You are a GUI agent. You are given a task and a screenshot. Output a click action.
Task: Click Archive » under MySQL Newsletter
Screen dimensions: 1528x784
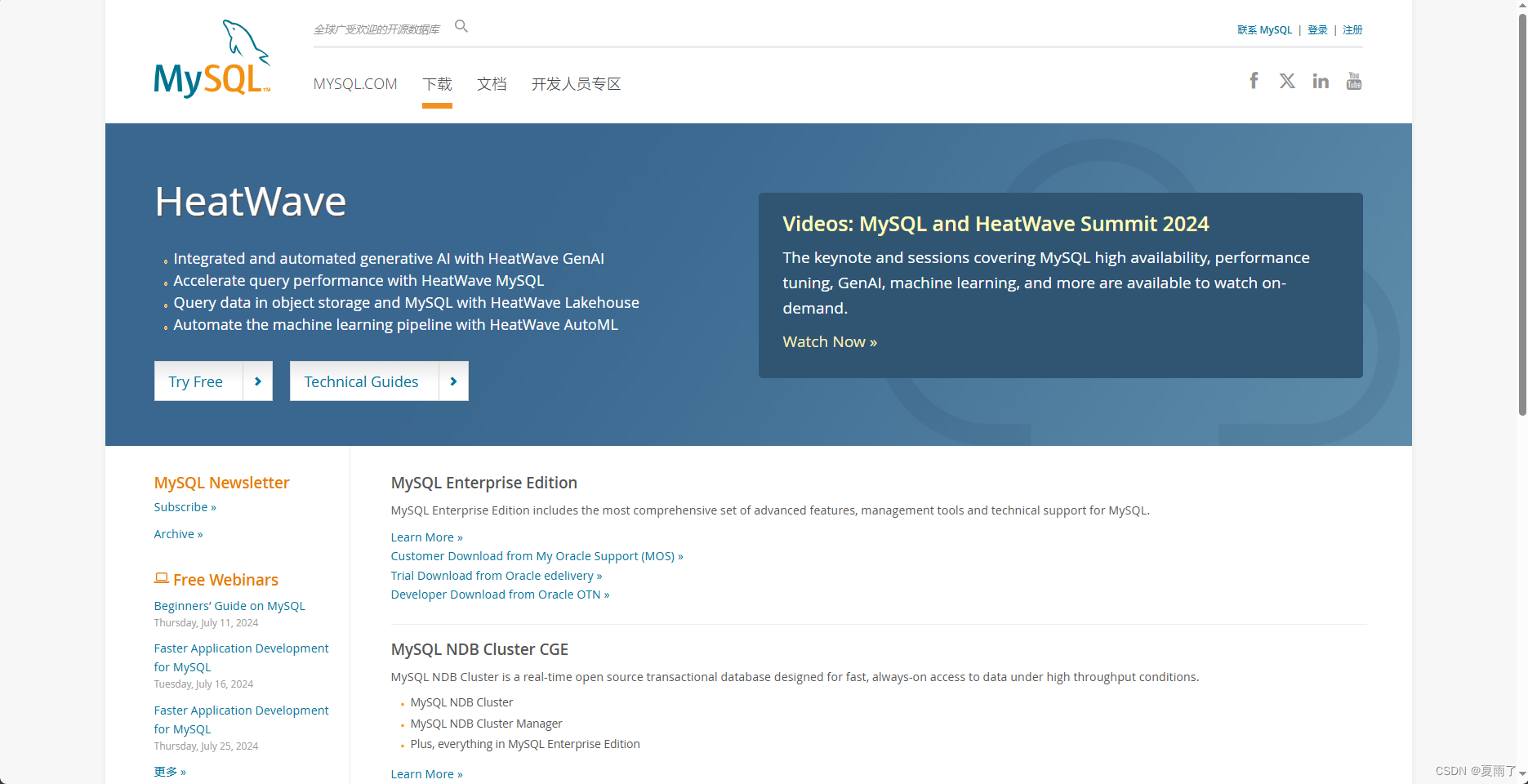pyautogui.click(x=178, y=534)
